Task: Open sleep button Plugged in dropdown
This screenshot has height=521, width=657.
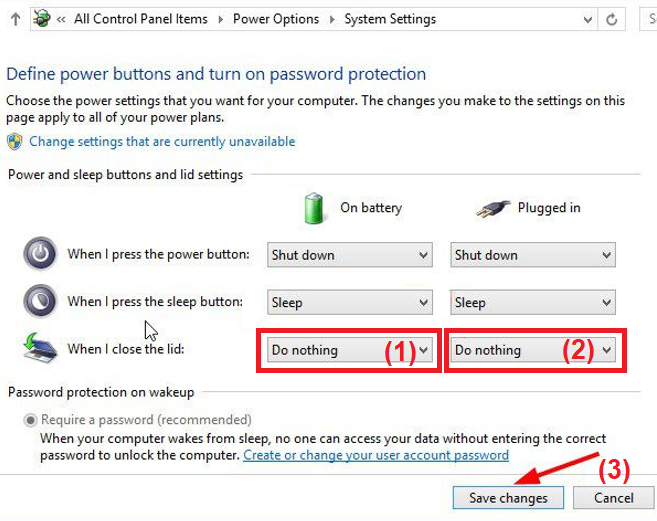Action: coord(532,302)
